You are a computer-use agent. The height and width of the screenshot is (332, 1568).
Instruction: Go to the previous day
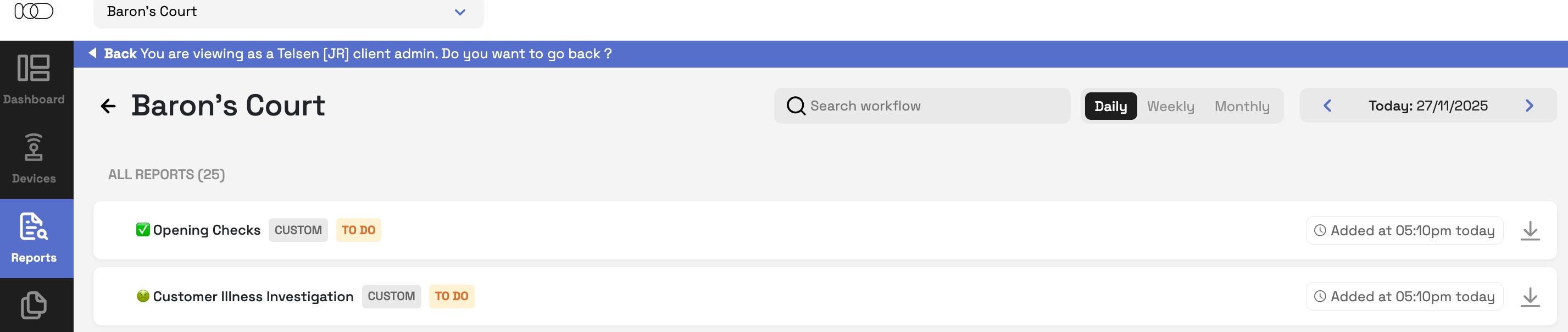[1327, 106]
